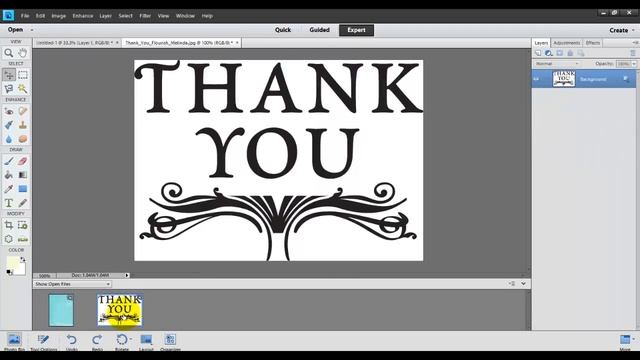
Task: Open the Layer menu
Action: pos(105,16)
